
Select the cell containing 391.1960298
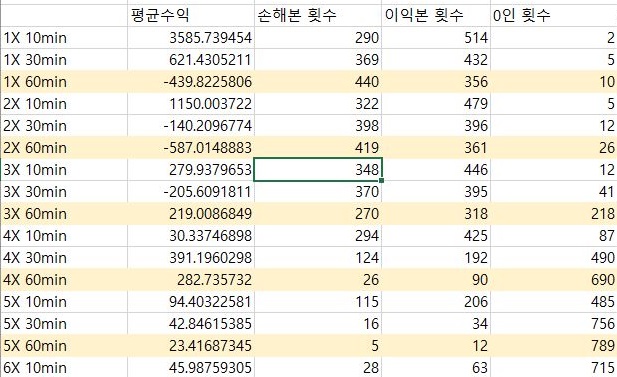(x=191, y=258)
